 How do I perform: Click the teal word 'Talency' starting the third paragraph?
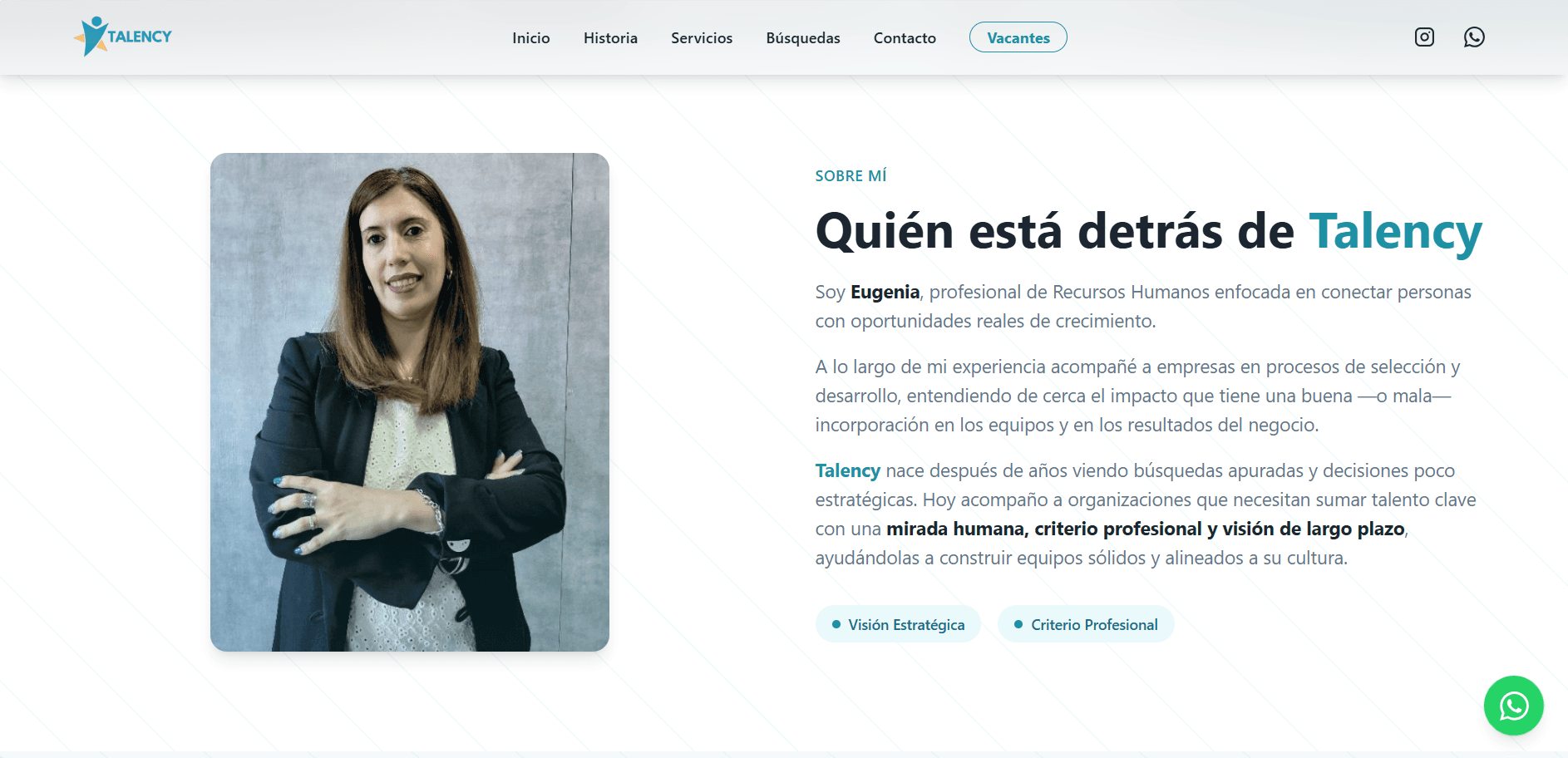(847, 471)
